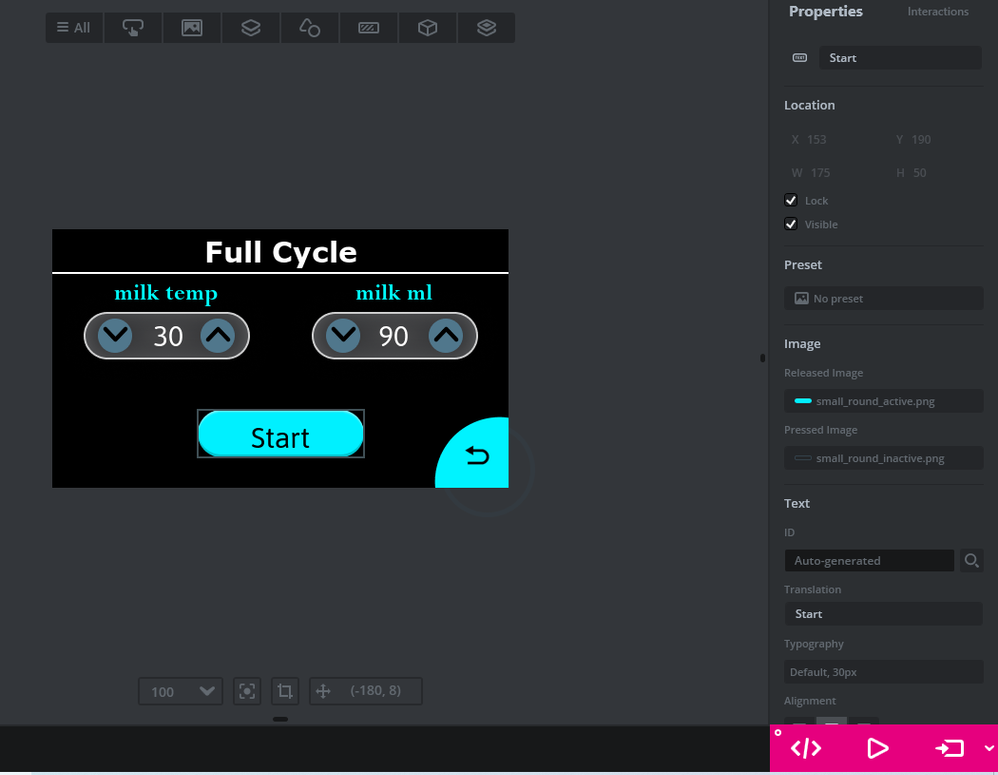The image size is (998, 775).
Task: Increase milk ml with up arrow
Action: coord(446,335)
